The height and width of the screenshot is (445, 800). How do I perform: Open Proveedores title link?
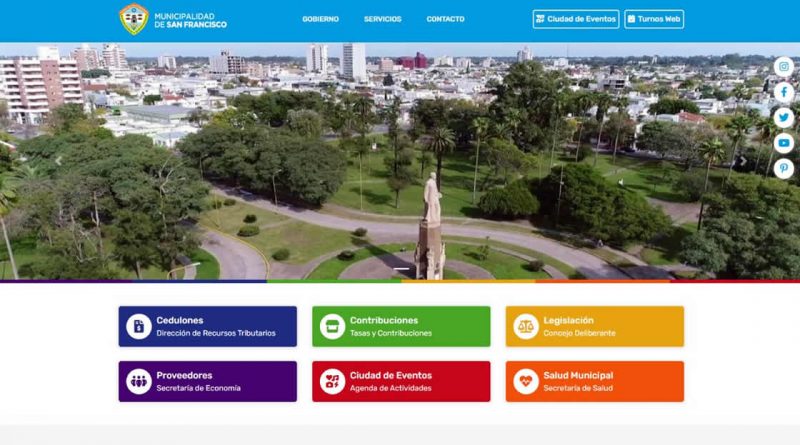(x=184, y=376)
